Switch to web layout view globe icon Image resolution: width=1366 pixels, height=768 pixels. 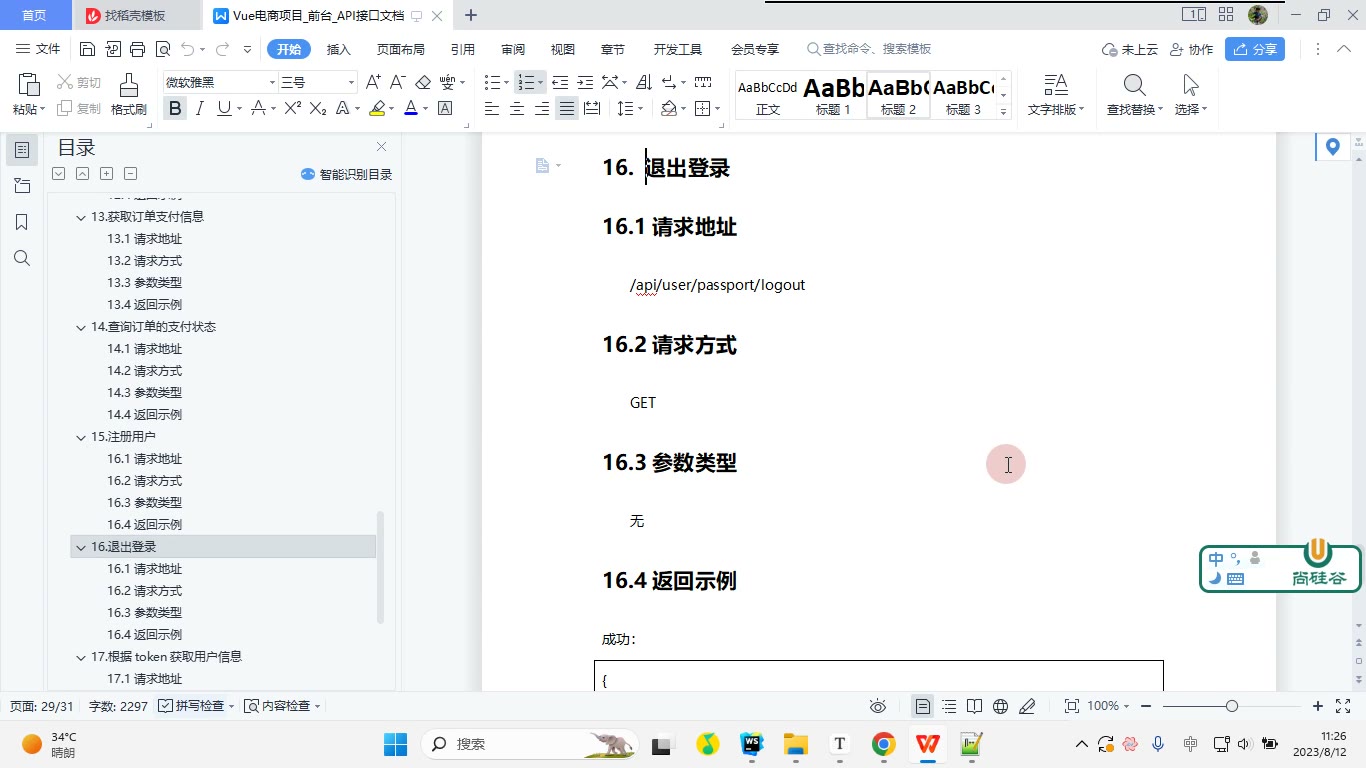(x=1000, y=706)
